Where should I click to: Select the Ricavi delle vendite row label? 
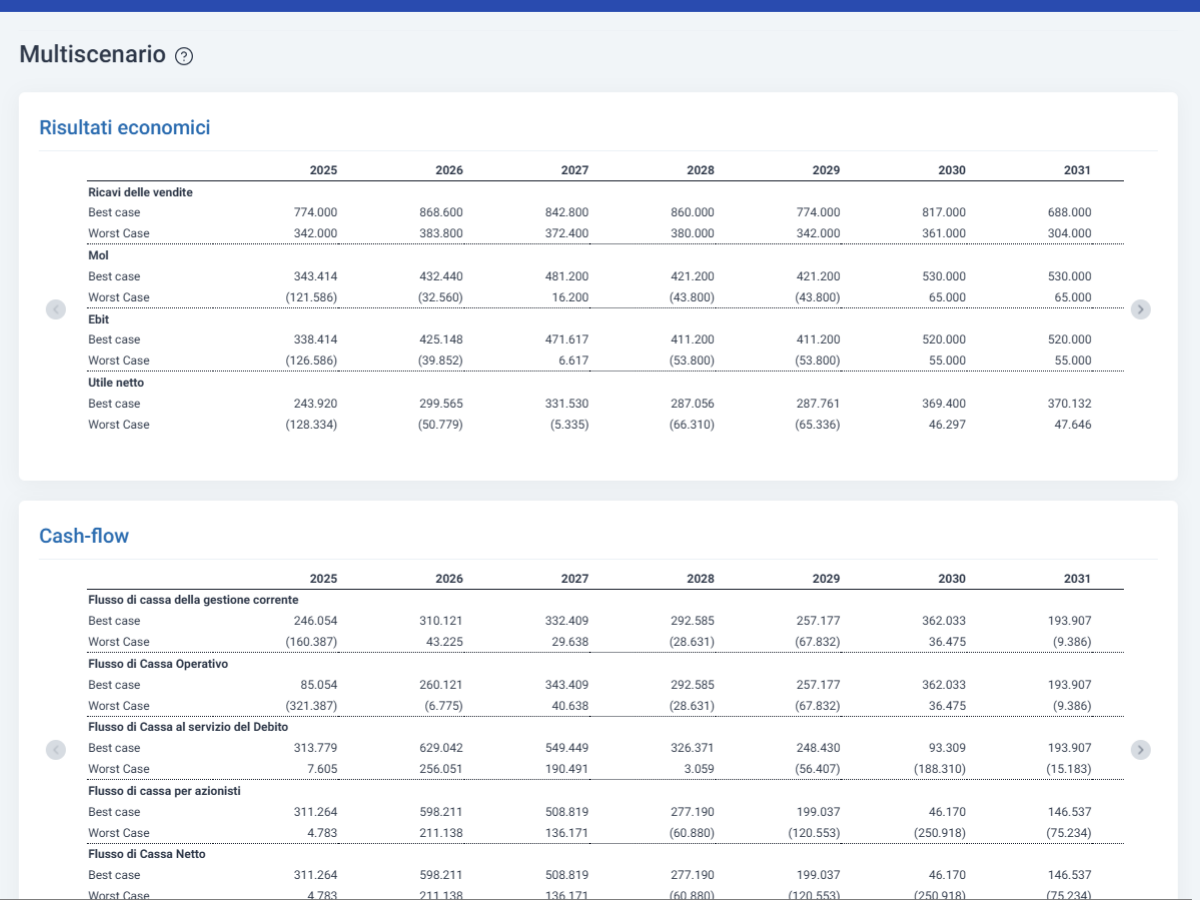140,191
